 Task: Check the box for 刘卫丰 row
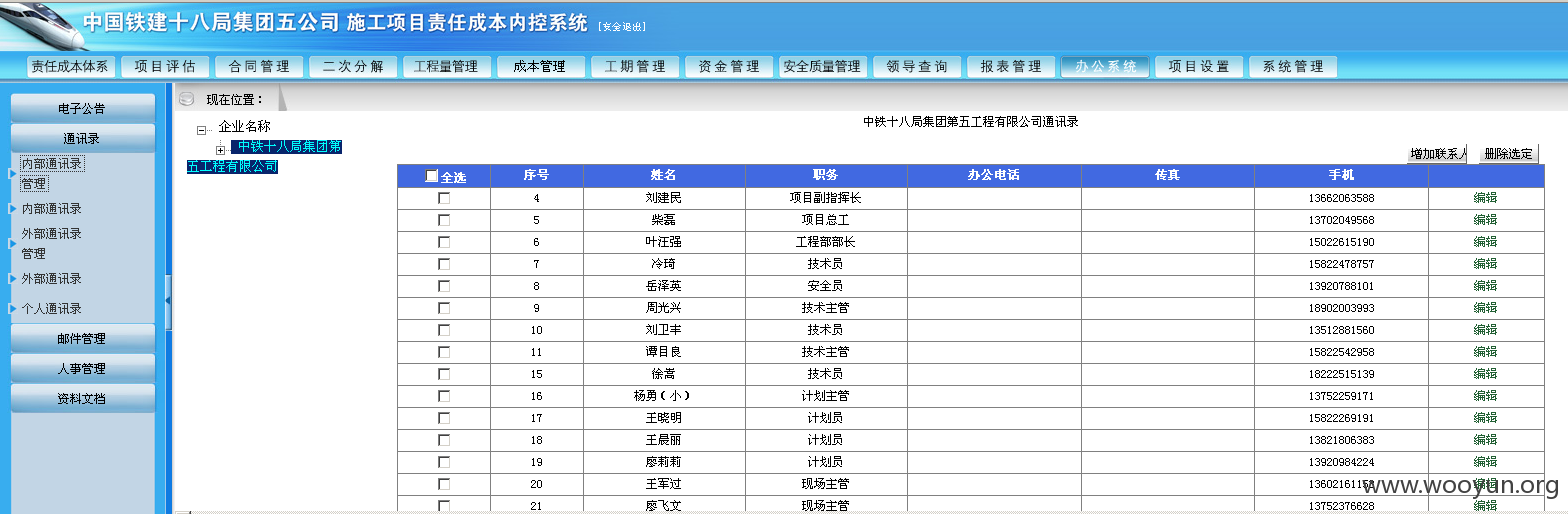(444, 330)
